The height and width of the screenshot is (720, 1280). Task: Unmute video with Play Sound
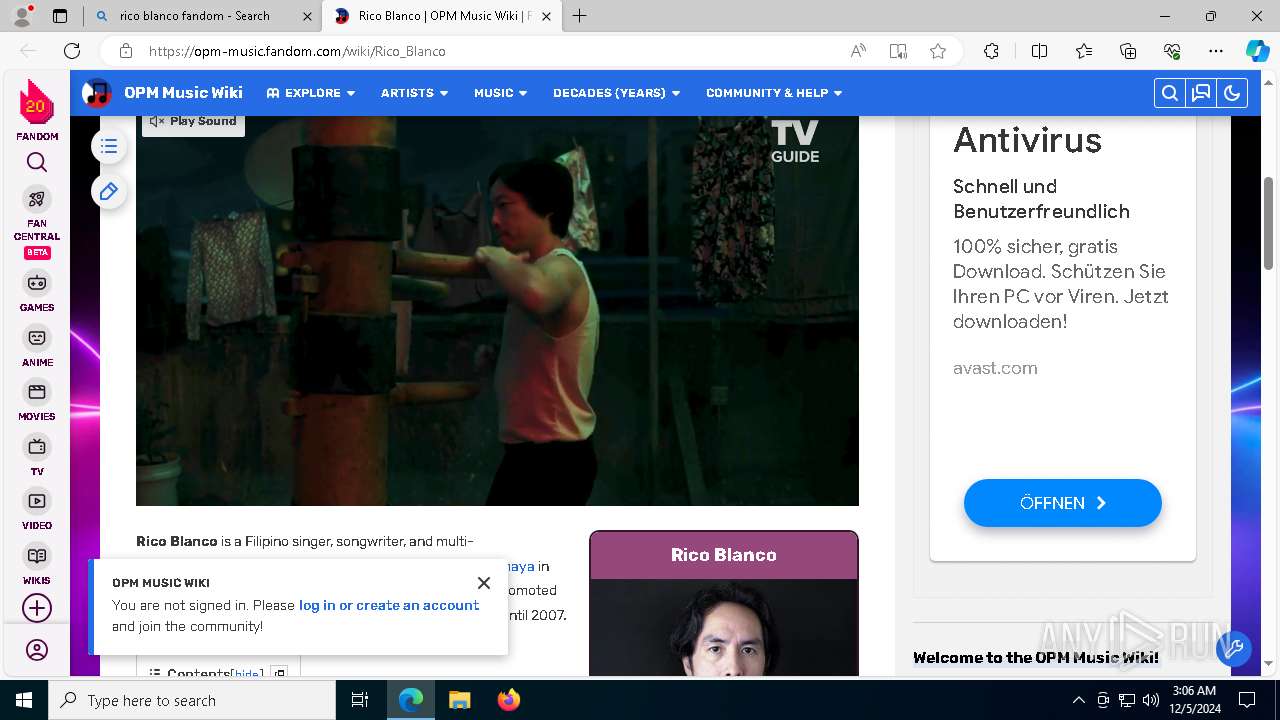(x=193, y=121)
